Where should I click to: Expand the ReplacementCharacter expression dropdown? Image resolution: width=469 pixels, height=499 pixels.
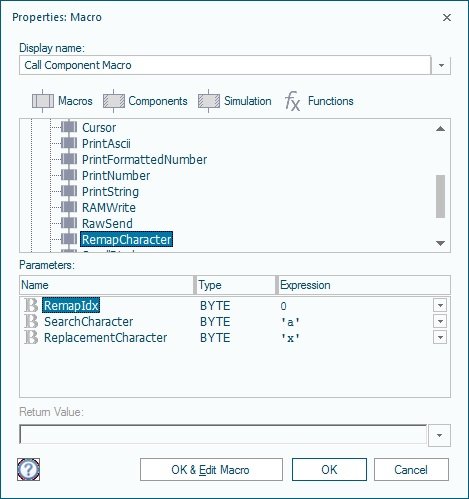[x=440, y=337]
